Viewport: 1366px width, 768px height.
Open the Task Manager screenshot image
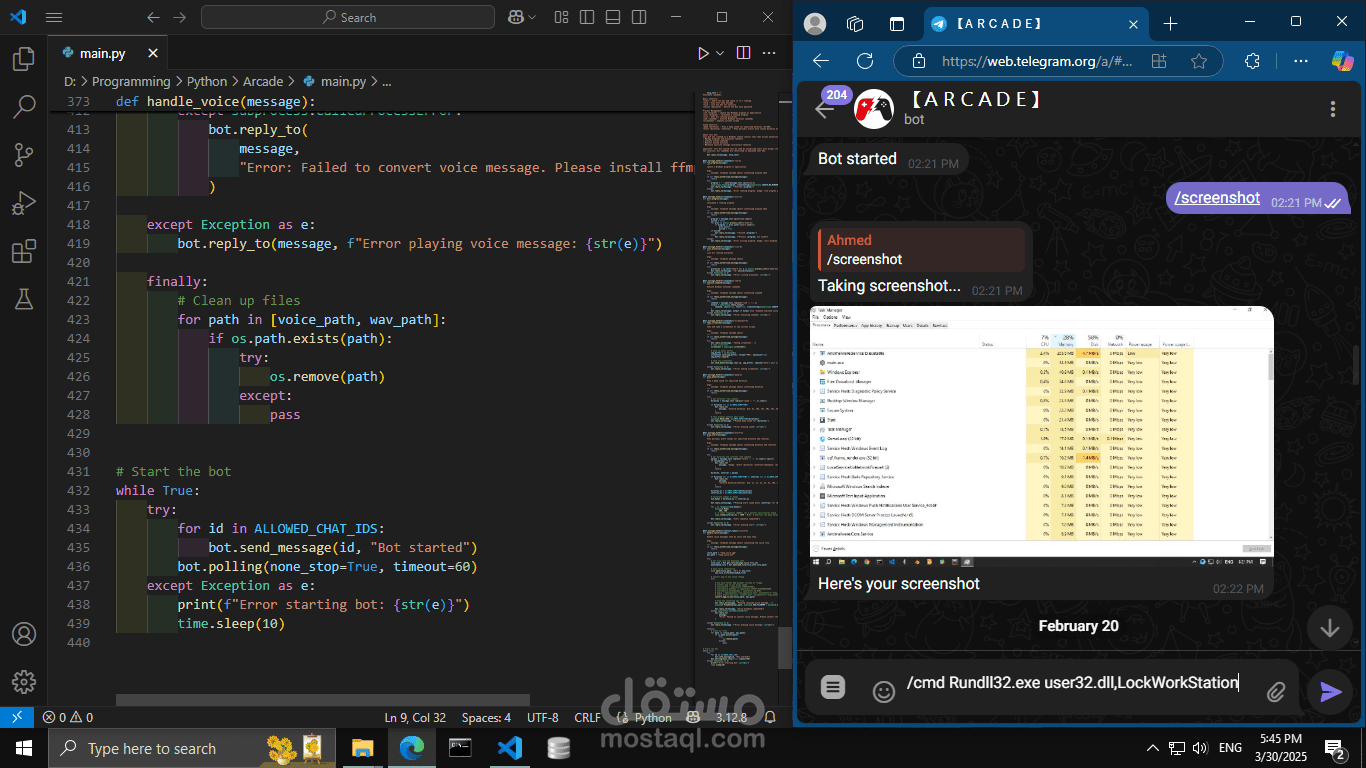click(x=1042, y=435)
